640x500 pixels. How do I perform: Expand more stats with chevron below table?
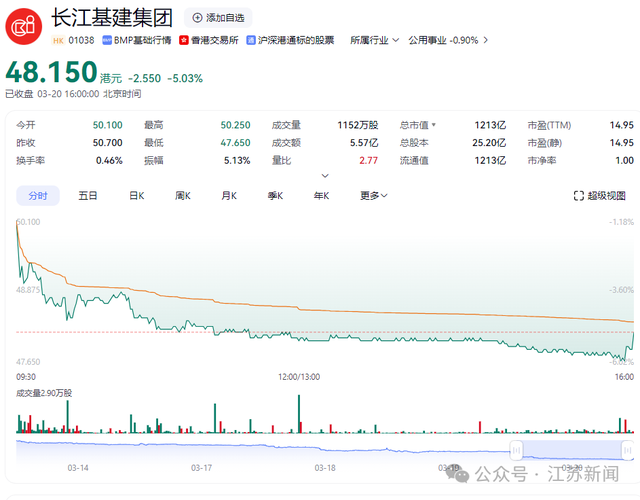[325, 176]
